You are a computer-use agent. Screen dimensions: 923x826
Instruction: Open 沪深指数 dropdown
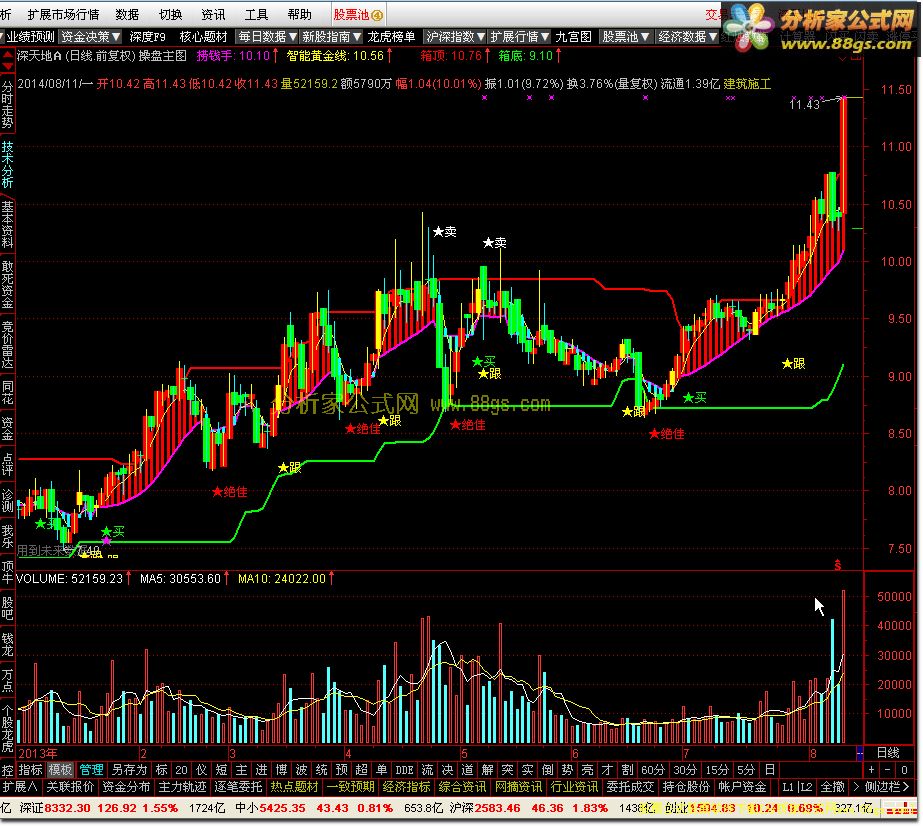tap(456, 37)
